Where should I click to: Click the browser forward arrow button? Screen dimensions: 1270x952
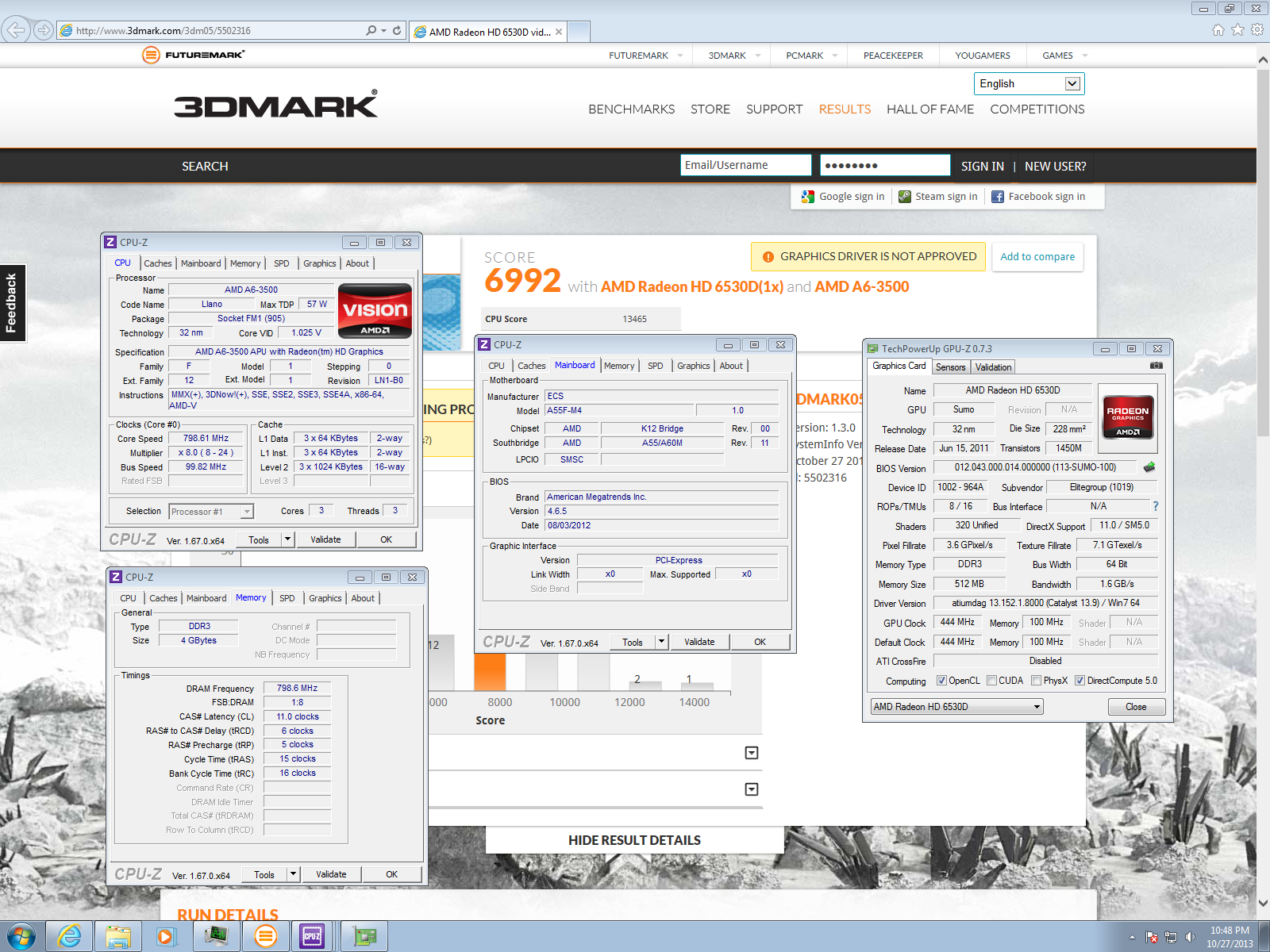pyautogui.click(x=44, y=30)
